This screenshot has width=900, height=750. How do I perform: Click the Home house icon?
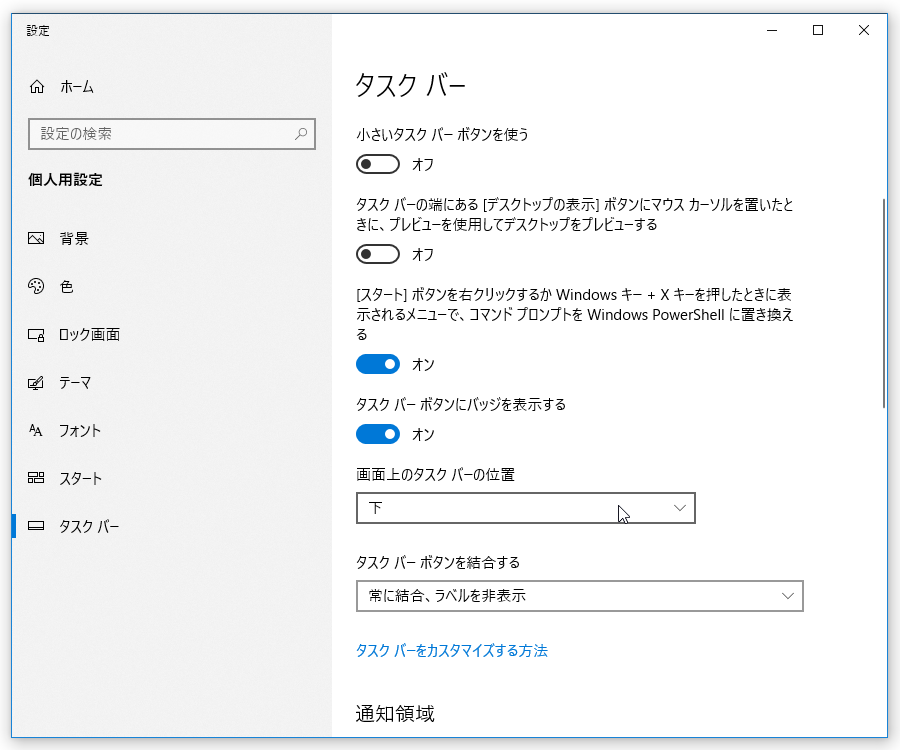coord(37,87)
